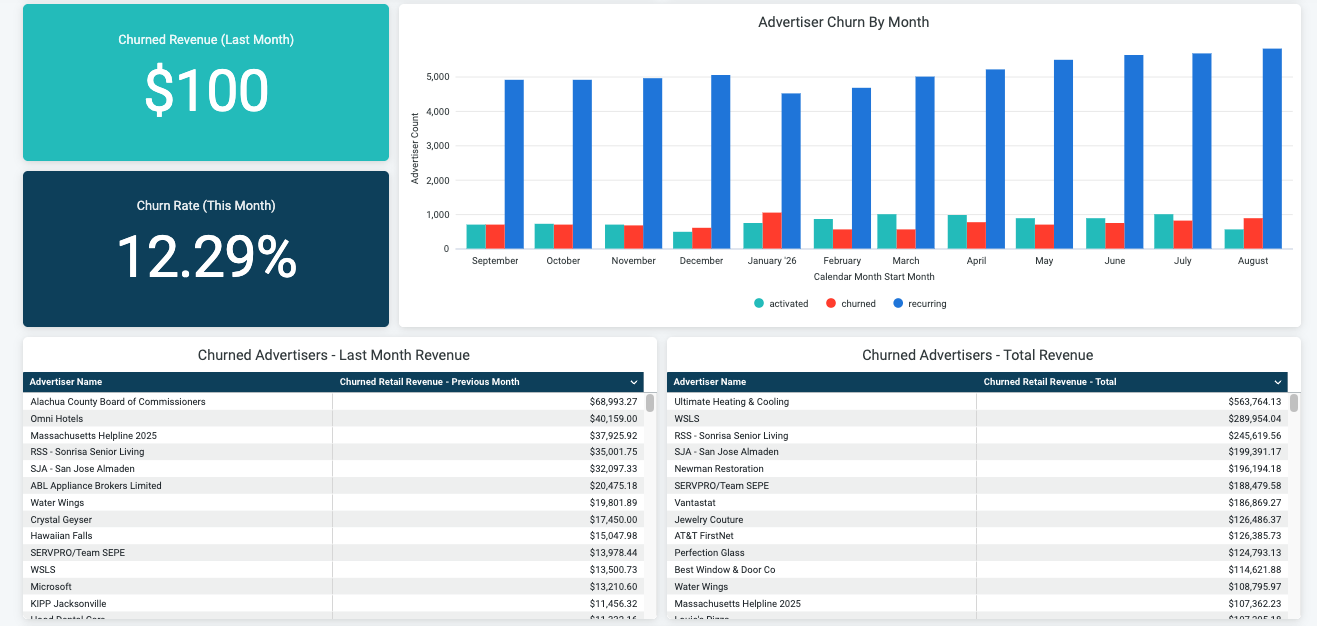
Task: Click the Alachua County Board of Commissioners row
Action: click(334, 402)
